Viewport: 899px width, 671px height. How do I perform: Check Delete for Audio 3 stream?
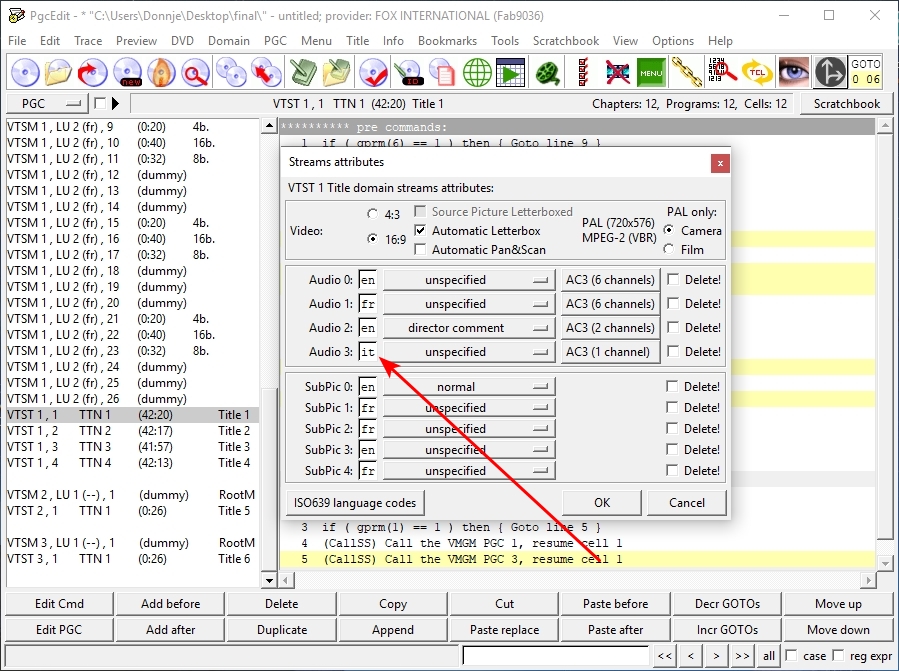point(673,352)
